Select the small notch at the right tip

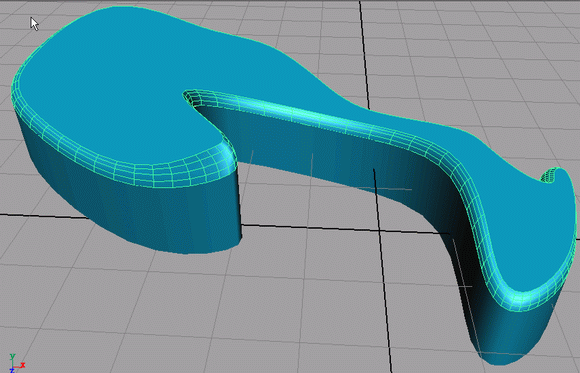click(x=547, y=175)
